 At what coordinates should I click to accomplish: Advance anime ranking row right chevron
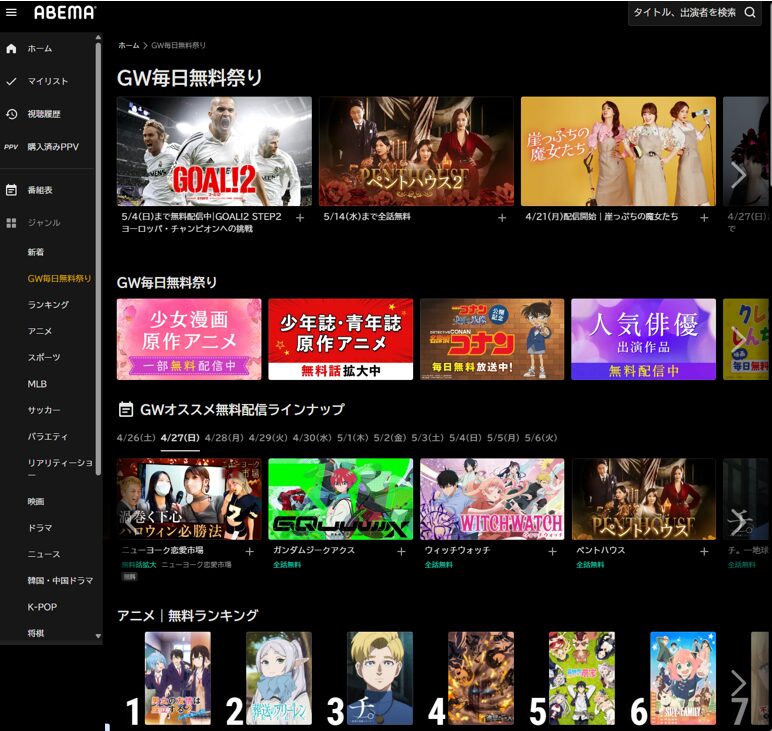coord(738,683)
